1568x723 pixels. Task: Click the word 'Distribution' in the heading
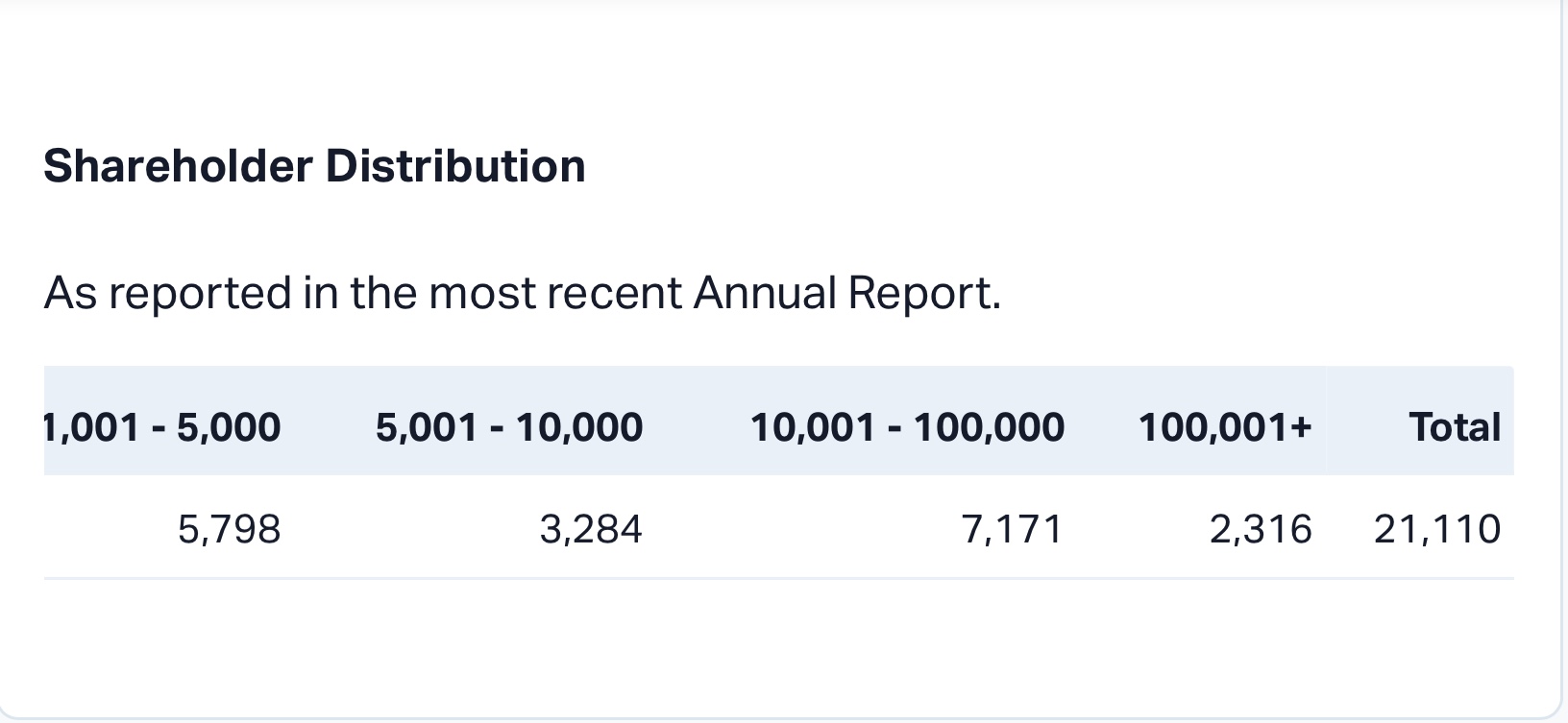point(455,166)
